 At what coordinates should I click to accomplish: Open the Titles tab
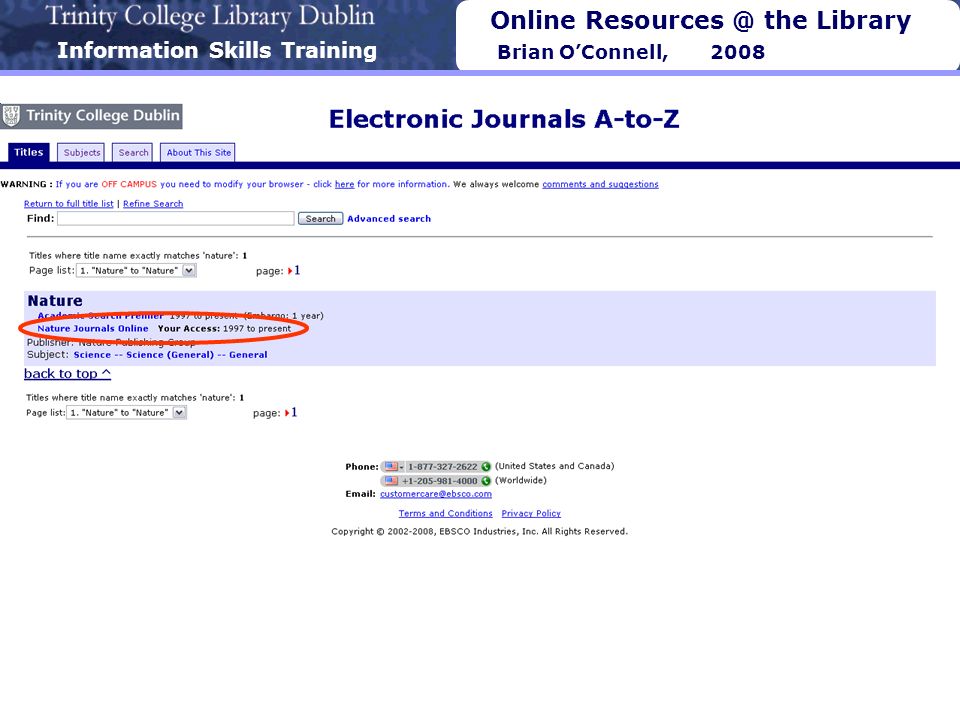28,152
